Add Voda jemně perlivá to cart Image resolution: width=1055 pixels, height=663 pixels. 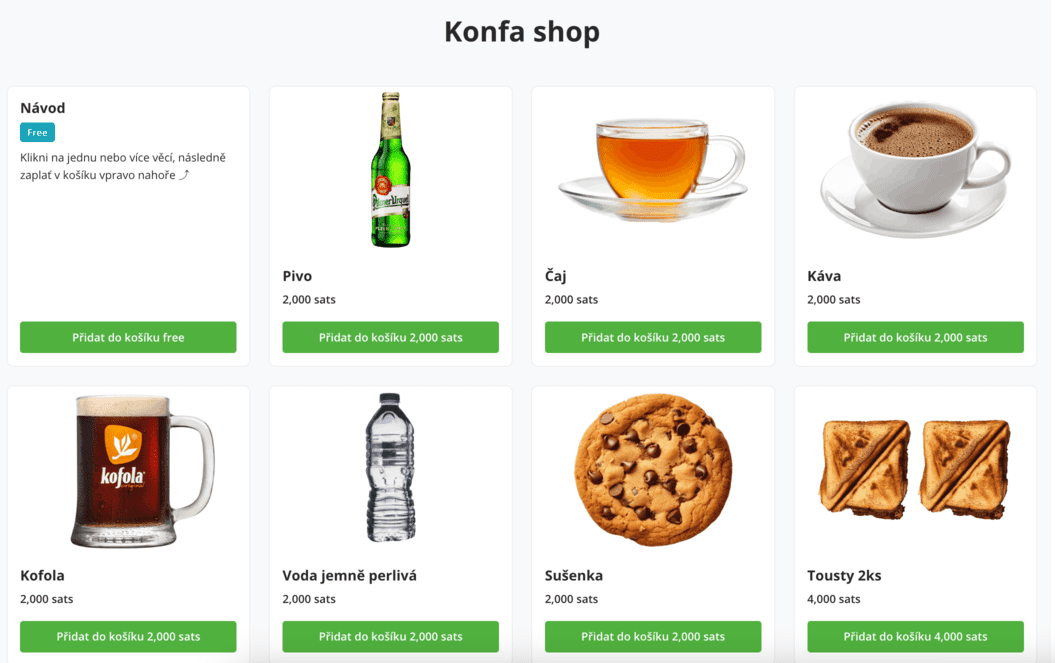[x=390, y=637]
